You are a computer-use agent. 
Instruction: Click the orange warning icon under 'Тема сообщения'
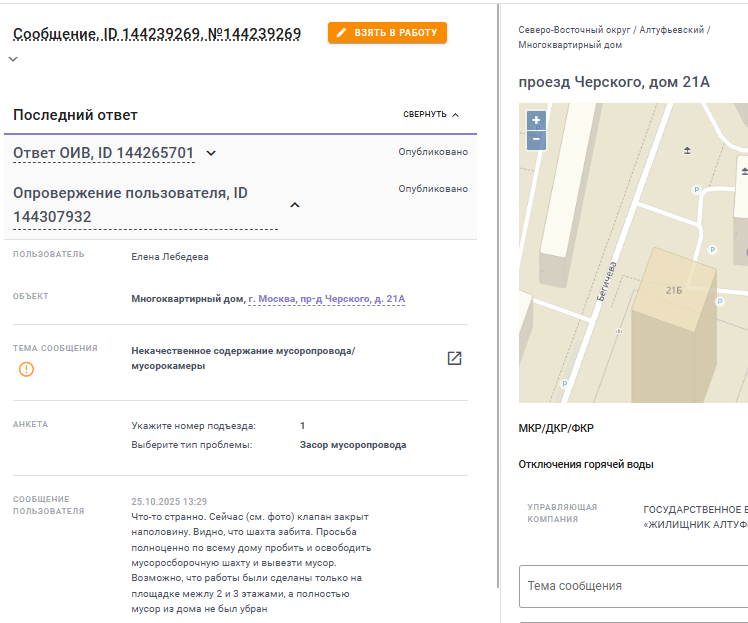pyautogui.click(x=26, y=369)
